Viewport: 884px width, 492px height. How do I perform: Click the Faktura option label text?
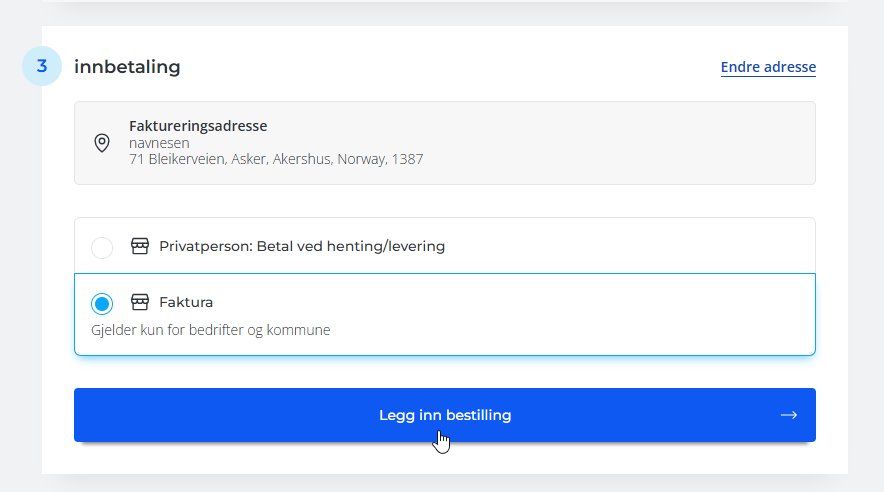pyautogui.click(x=186, y=302)
